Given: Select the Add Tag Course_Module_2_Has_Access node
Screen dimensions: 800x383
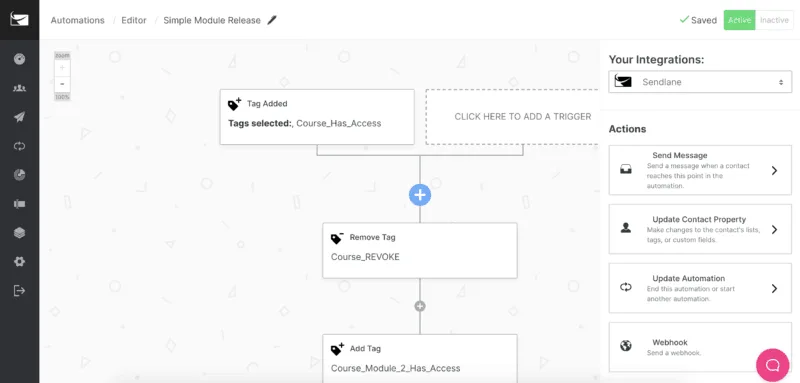Looking at the screenshot, I should (x=420, y=359).
